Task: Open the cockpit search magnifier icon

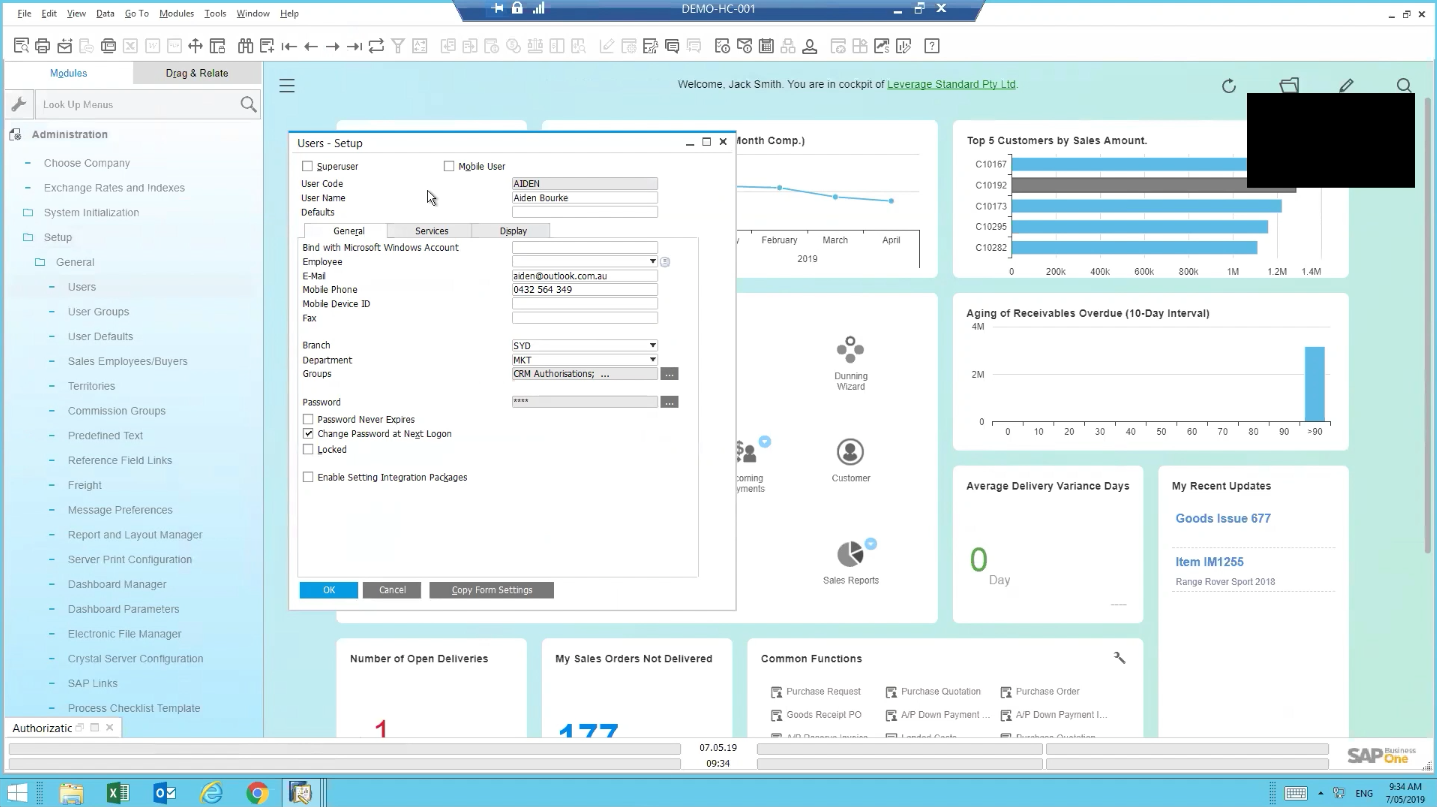Action: tap(1404, 86)
